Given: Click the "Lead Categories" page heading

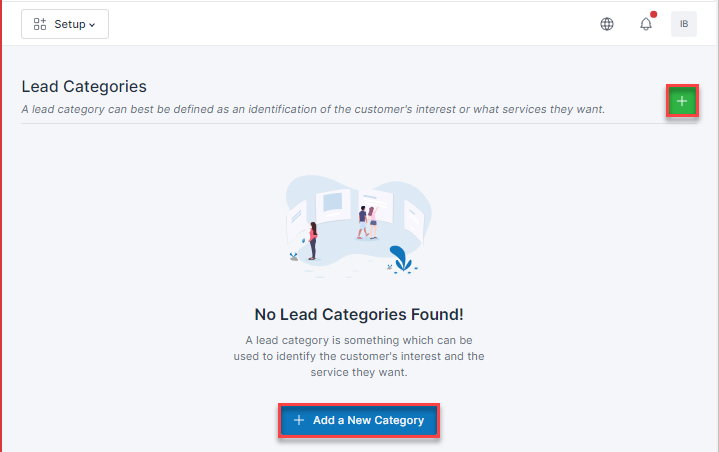Looking at the screenshot, I should pyautogui.click(x=84, y=87).
